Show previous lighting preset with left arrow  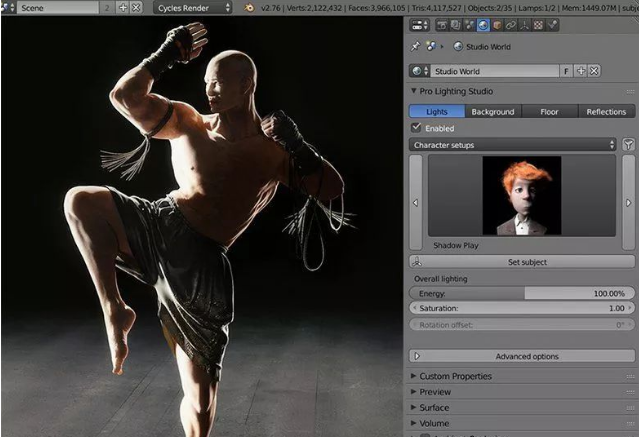416,203
